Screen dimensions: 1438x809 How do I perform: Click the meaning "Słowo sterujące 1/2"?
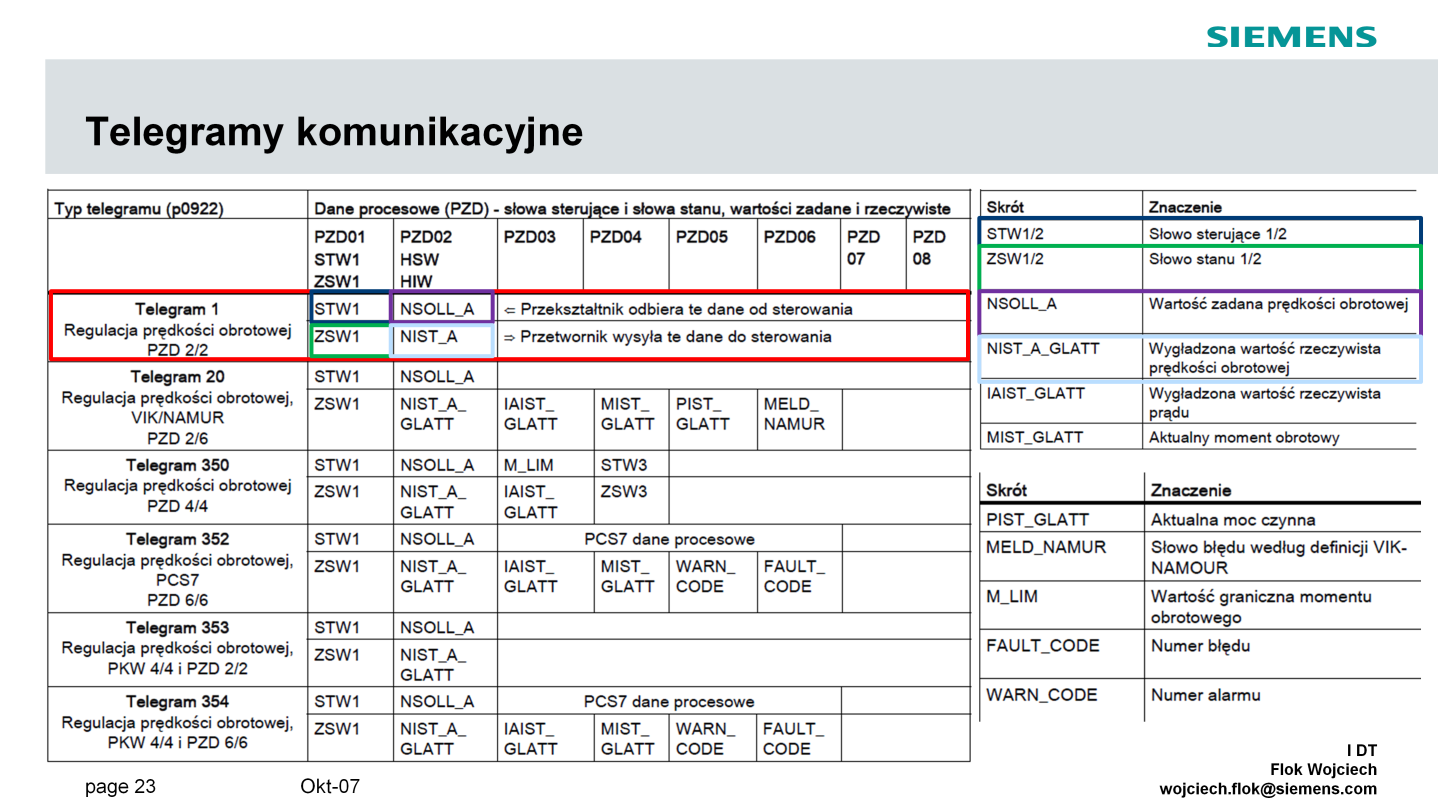pyautogui.click(x=1218, y=234)
